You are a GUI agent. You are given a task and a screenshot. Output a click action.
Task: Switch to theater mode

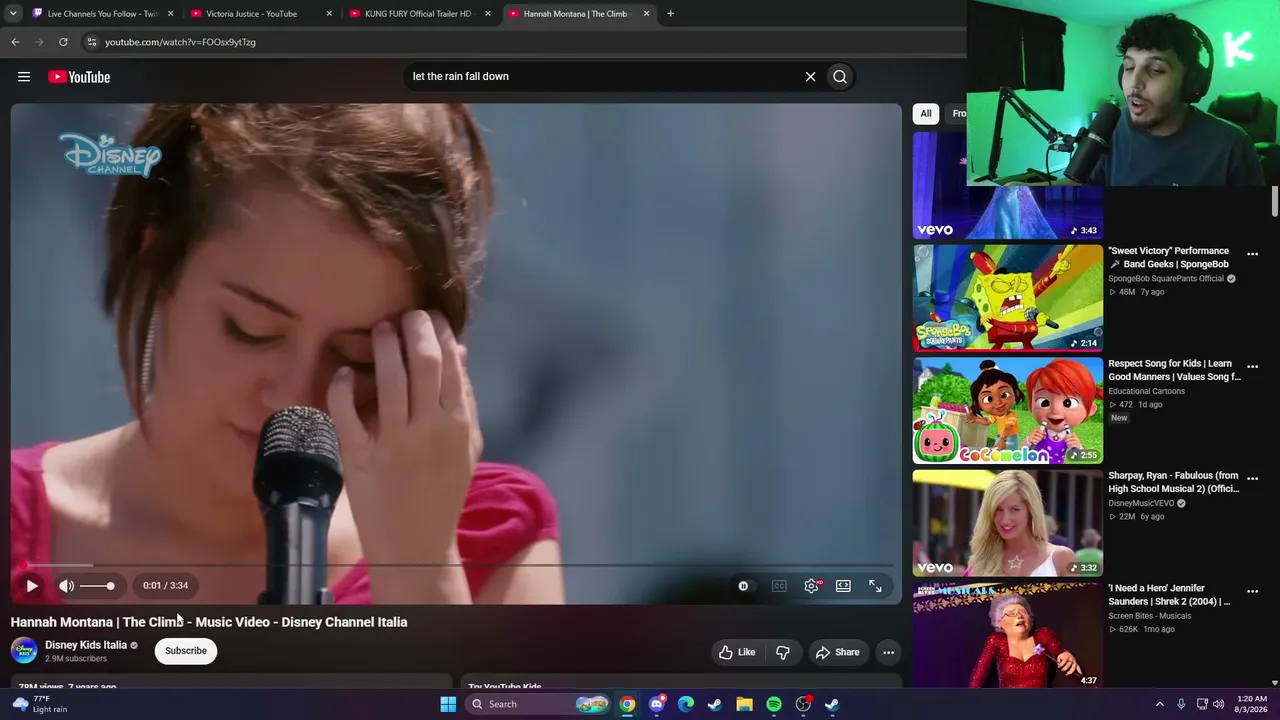tap(843, 586)
